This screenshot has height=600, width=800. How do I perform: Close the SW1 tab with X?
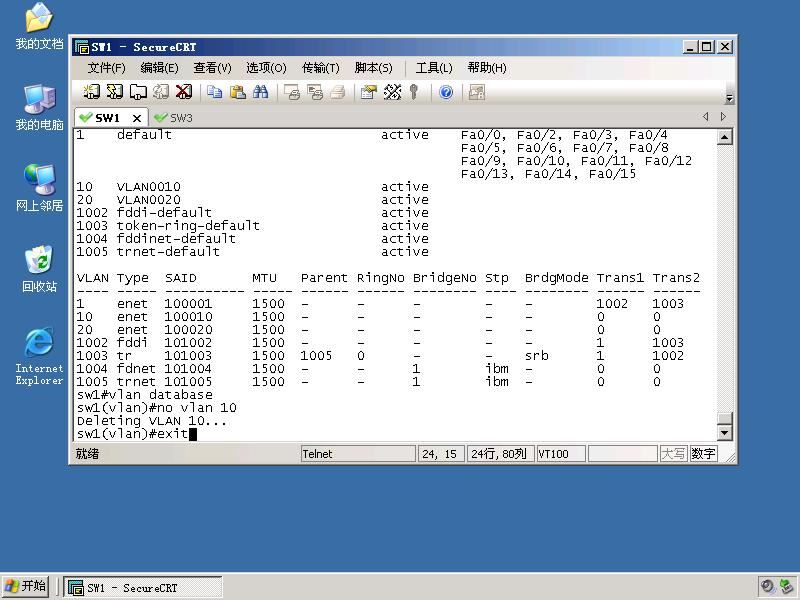(x=137, y=118)
